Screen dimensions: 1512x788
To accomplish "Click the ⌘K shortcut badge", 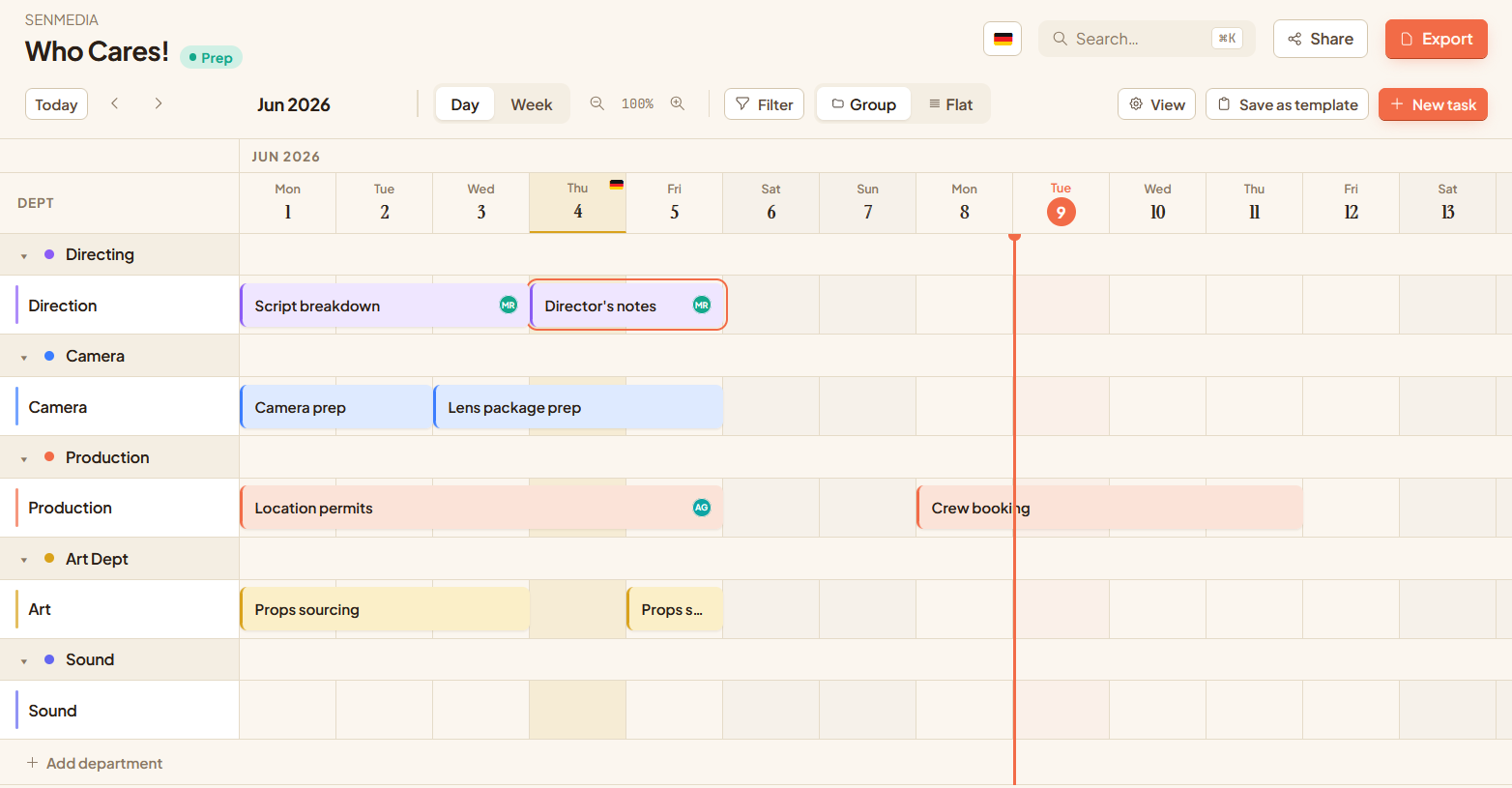I will pyautogui.click(x=1227, y=39).
